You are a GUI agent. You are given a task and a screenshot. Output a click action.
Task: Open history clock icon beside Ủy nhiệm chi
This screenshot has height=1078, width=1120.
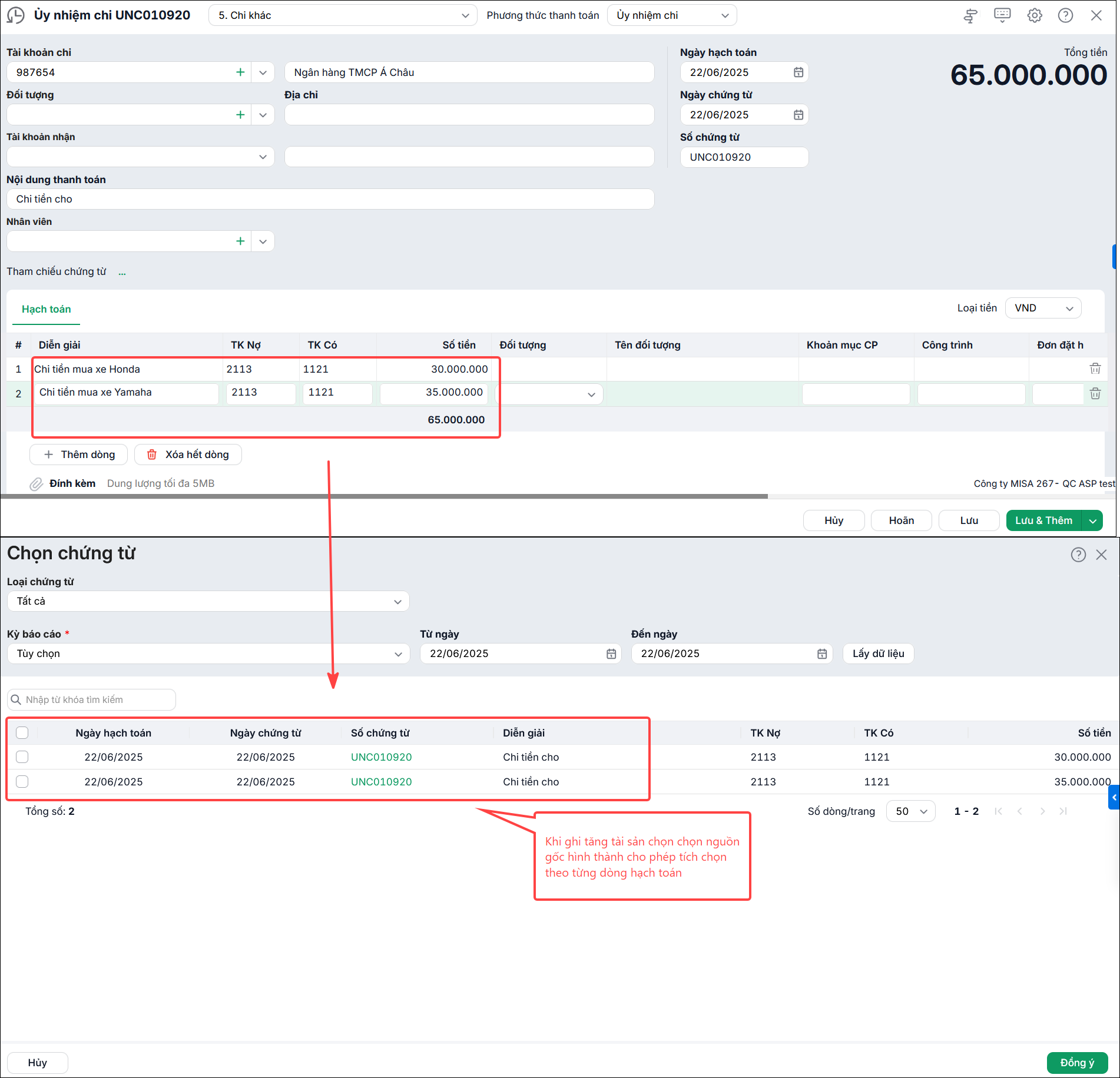15,15
